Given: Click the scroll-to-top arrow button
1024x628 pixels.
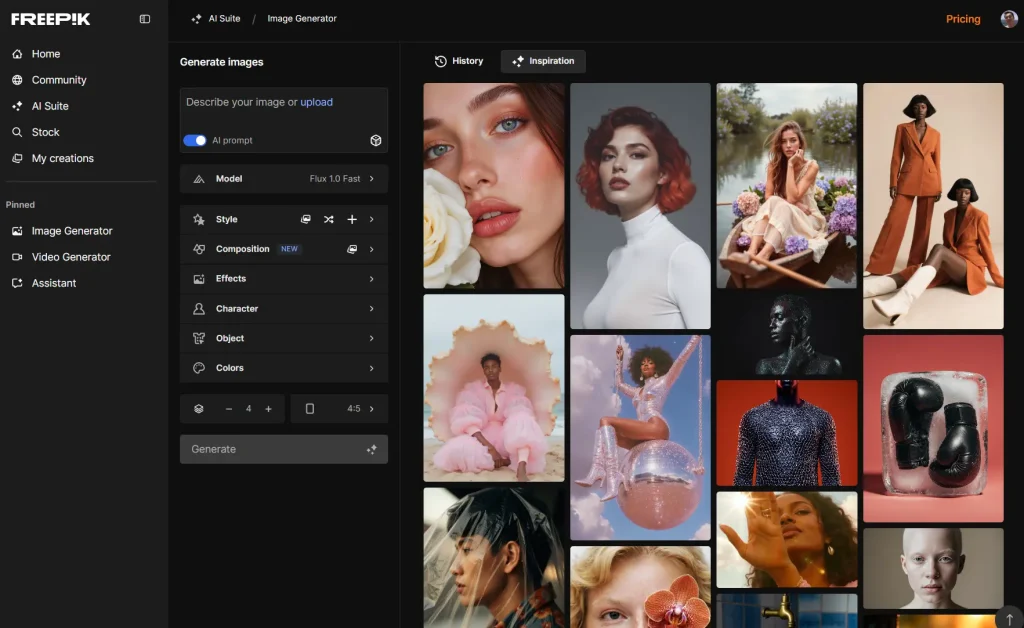Looking at the screenshot, I should 1010,617.
